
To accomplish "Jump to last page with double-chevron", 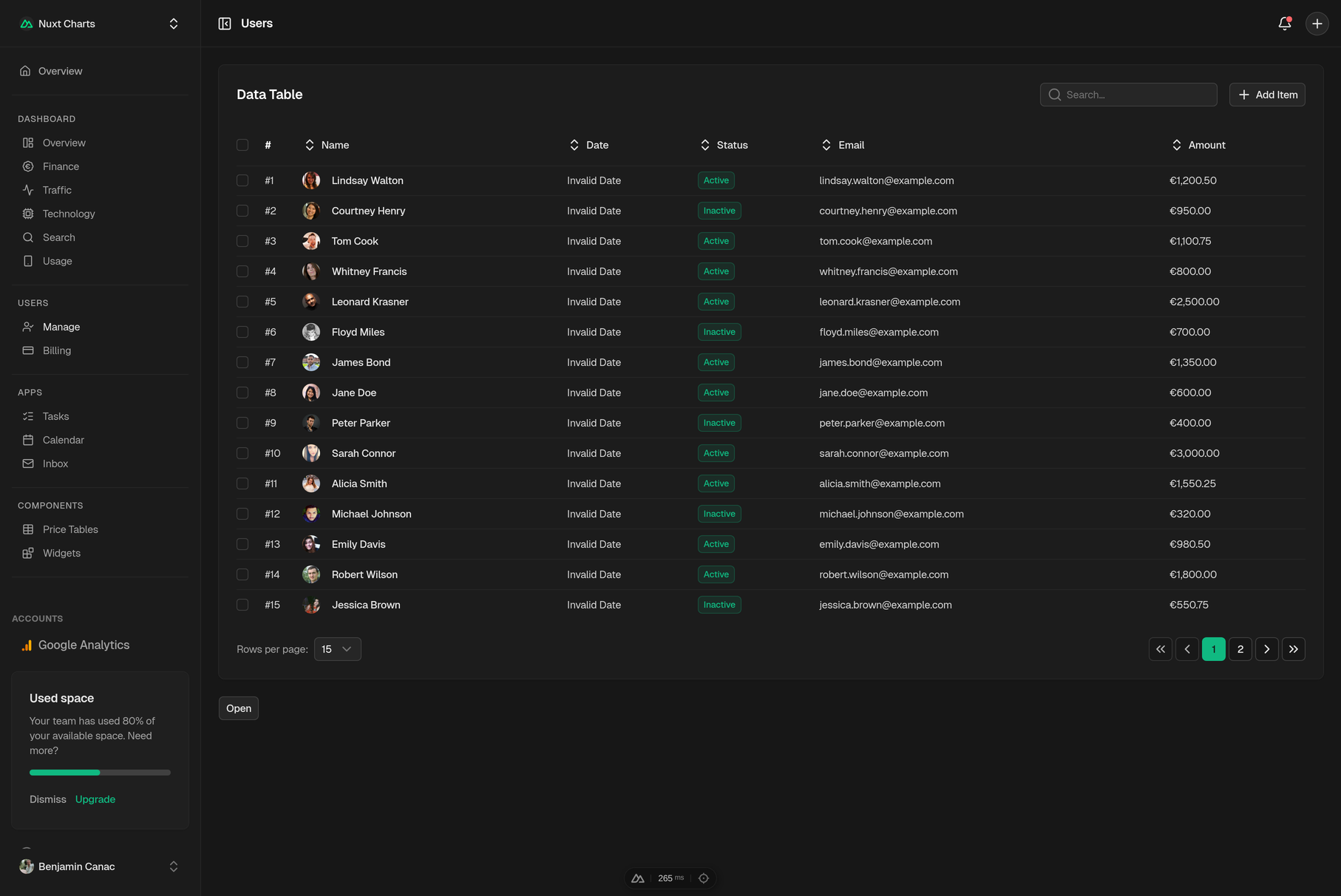I will pyautogui.click(x=1293, y=649).
